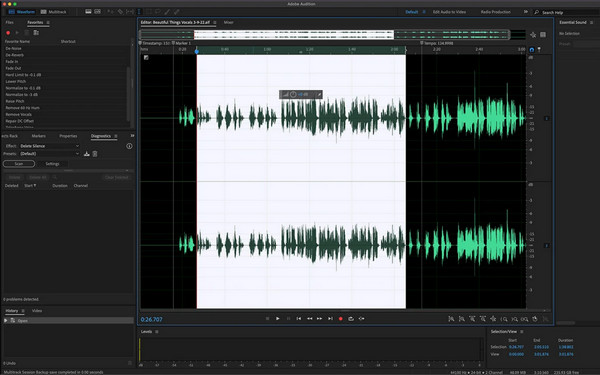The image size is (600, 375).
Task: Adjust the HUD amplitude gain knob
Action: [x=293, y=94]
